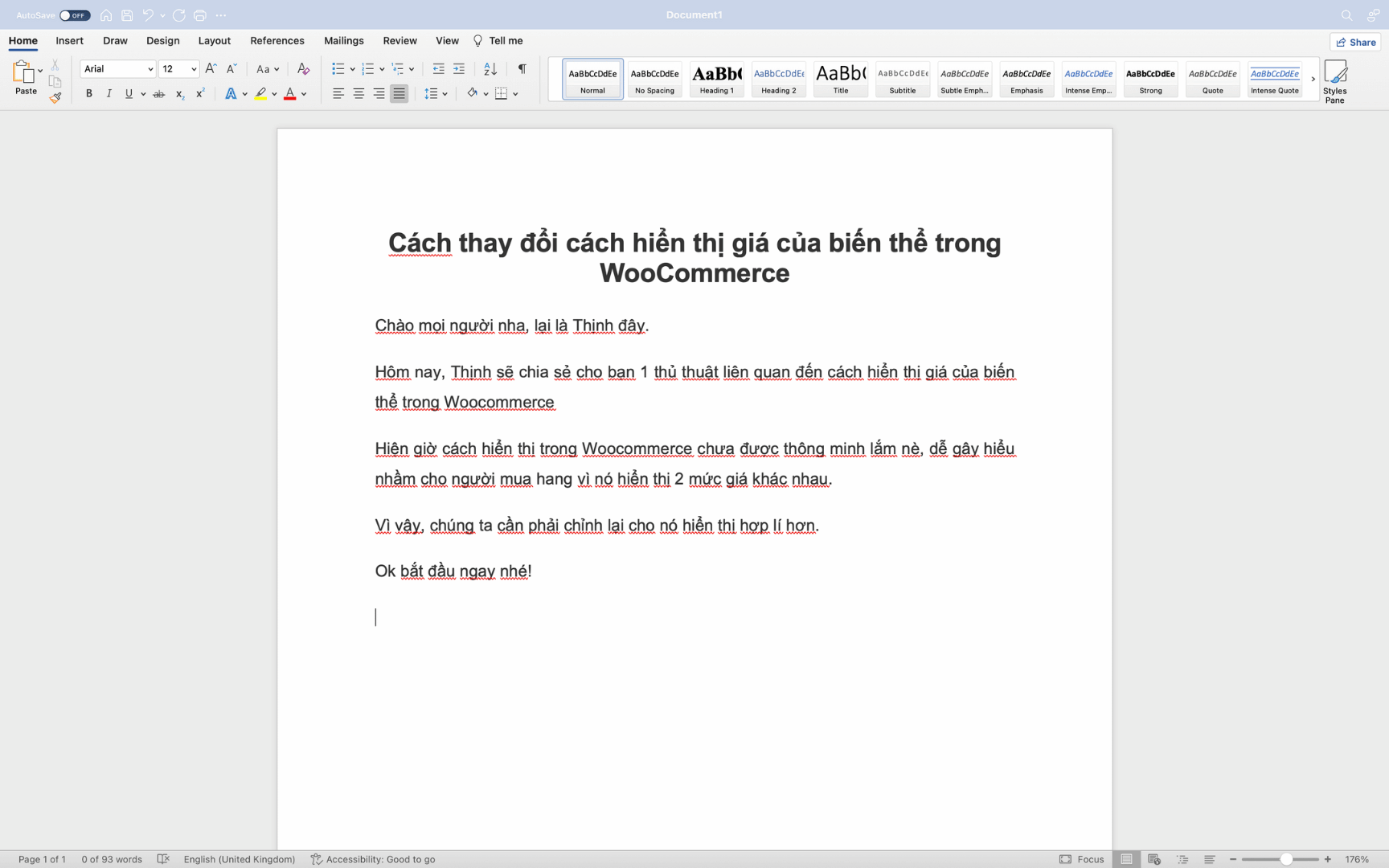
Task: Open the Mailings tab
Action: click(x=344, y=41)
